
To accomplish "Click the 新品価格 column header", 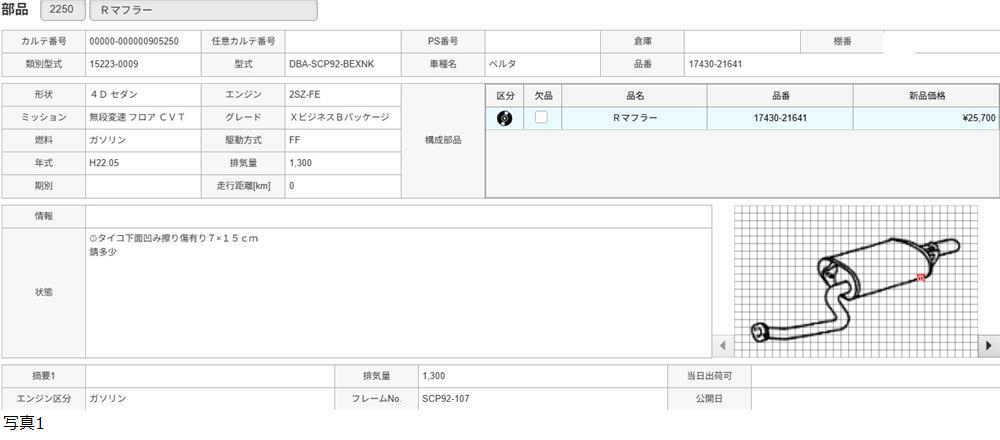I will coord(926,95).
